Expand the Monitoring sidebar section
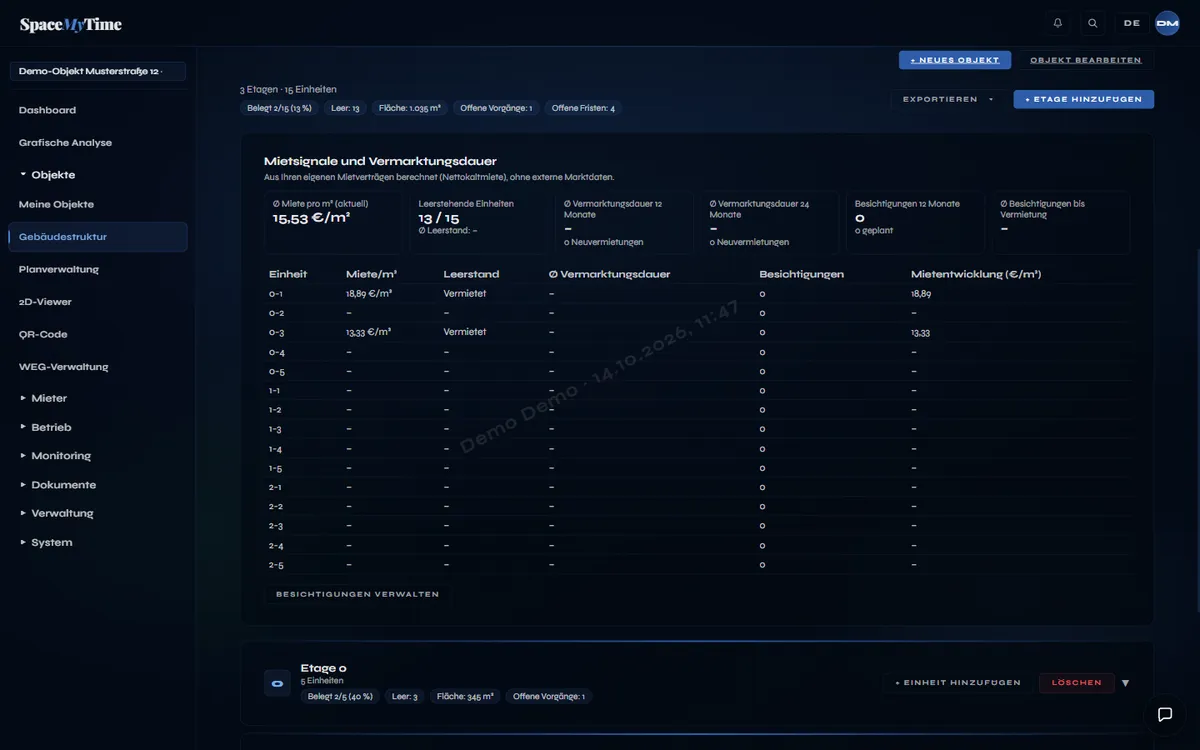1200x750 pixels. [61, 456]
